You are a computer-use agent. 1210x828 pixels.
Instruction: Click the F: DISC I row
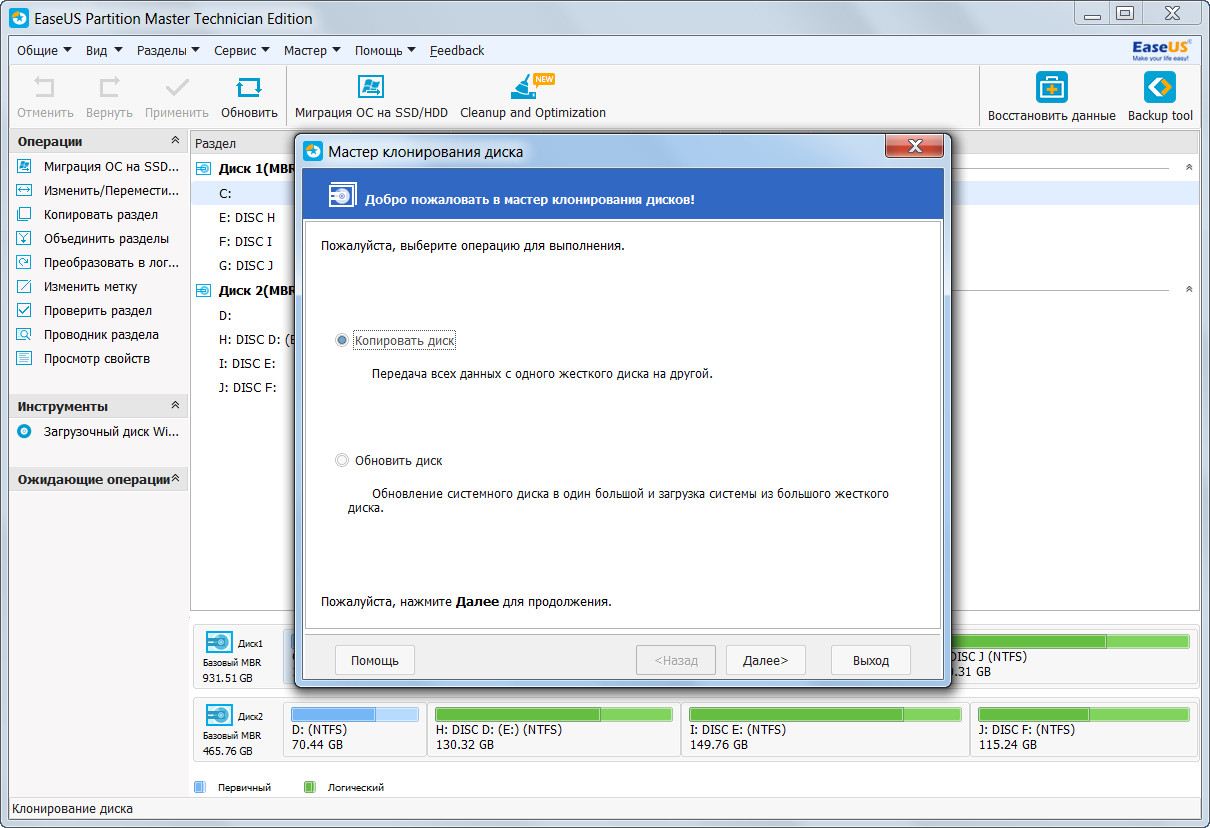point(245,241)
